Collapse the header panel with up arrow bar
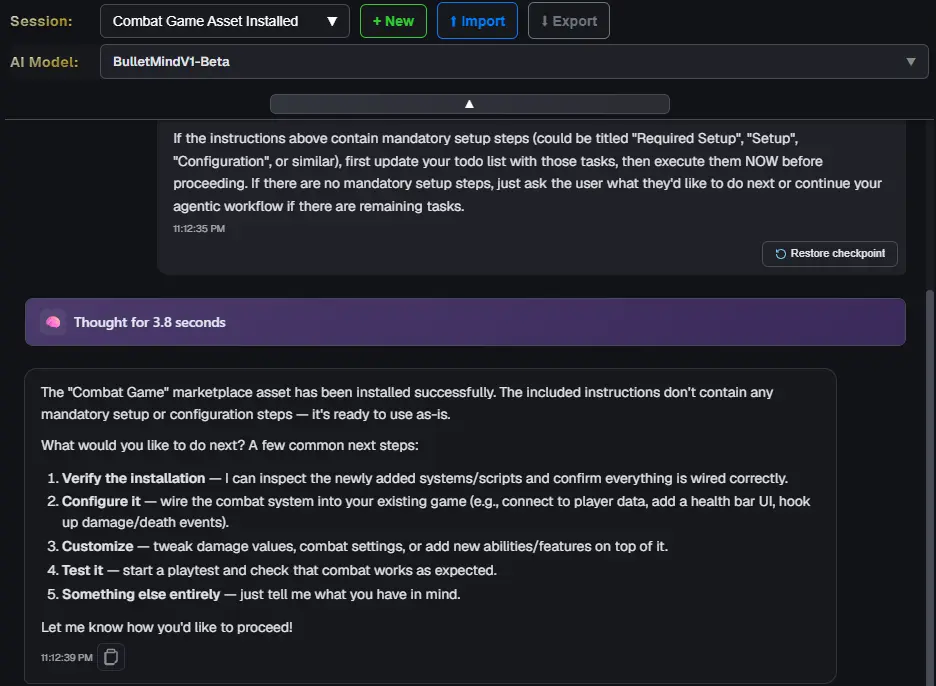The width and height of the screenshot is (936, 686). pyautogui.click(x=470, y=104)
